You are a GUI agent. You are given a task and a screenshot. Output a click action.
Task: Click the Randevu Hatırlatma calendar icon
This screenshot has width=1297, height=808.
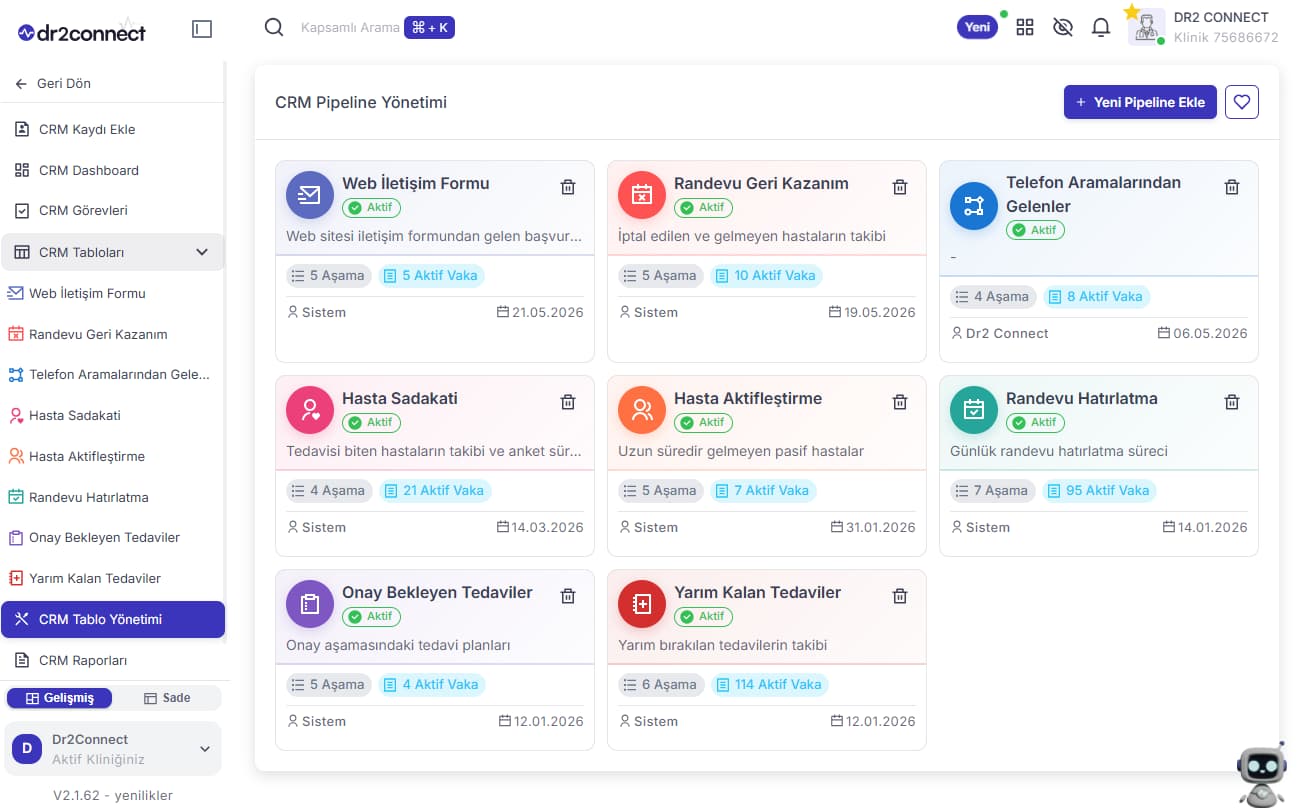pyautogui.click(x=974, y=410)
